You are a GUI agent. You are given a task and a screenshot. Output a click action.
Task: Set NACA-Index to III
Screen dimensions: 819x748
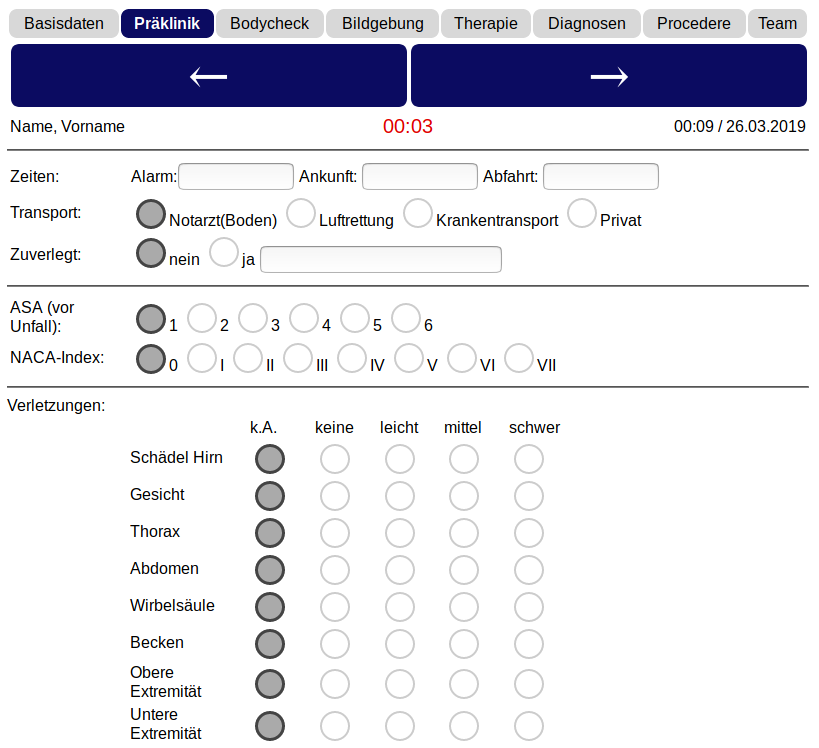click(x=298, y=358)
